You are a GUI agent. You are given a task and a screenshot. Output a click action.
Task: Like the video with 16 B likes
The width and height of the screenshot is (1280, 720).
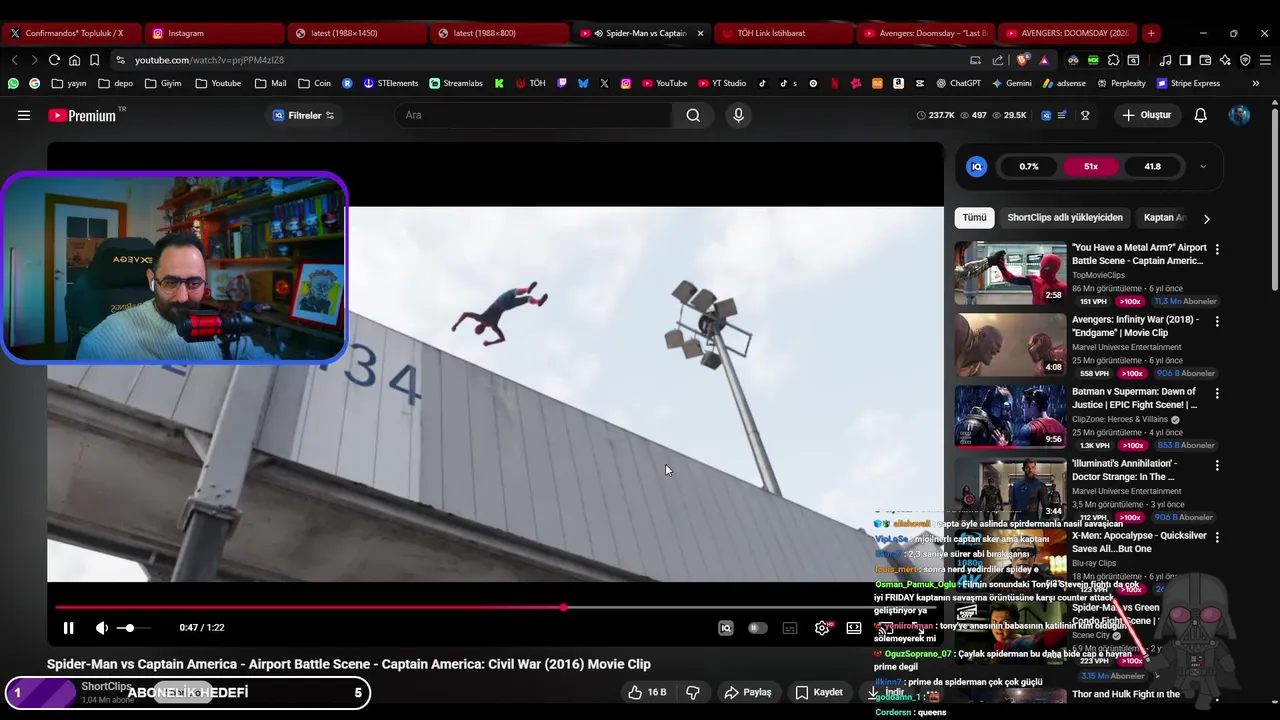coord(647,692)
